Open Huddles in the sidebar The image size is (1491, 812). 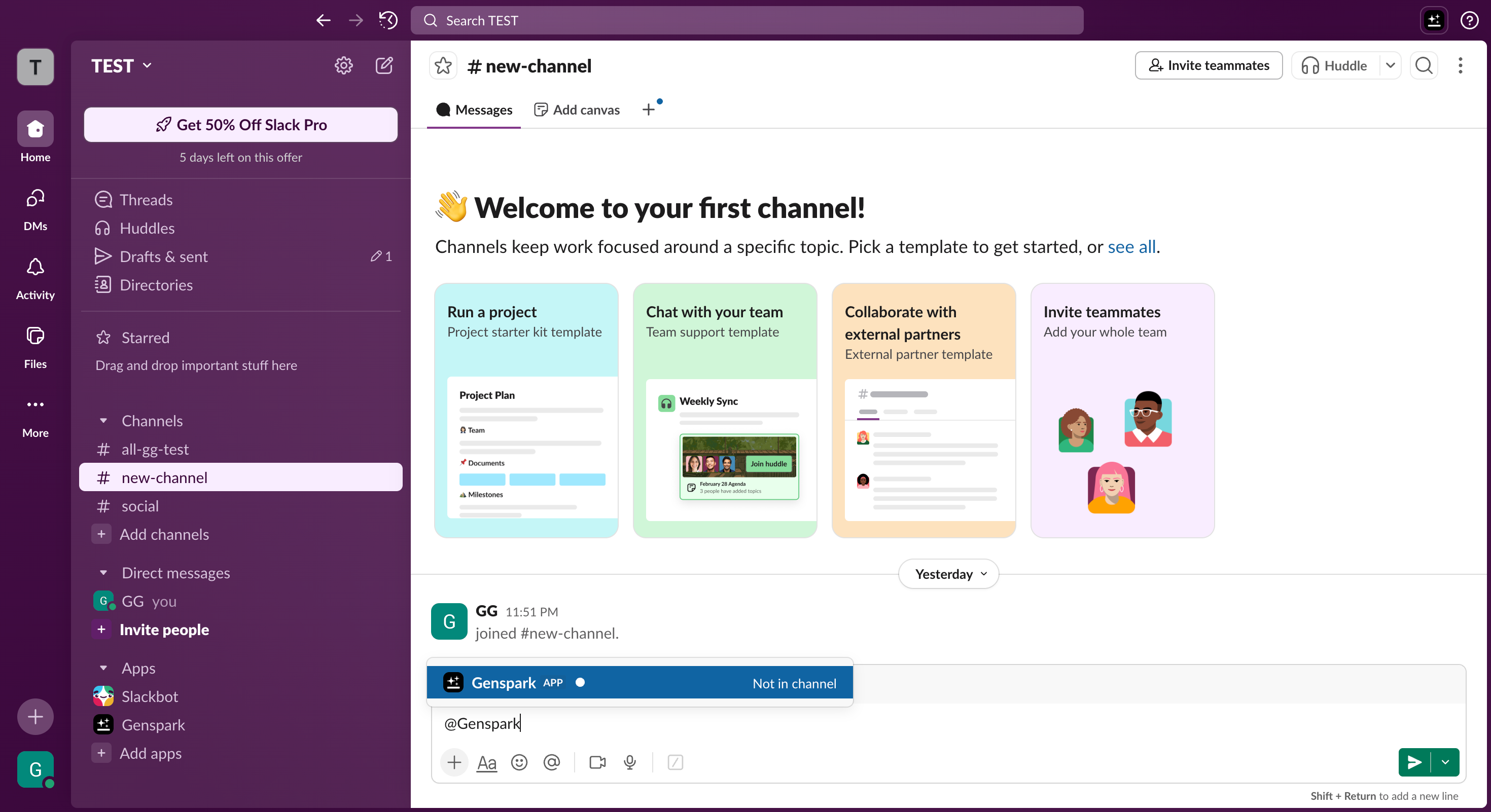pyautogui.click(x=241, y=228)
